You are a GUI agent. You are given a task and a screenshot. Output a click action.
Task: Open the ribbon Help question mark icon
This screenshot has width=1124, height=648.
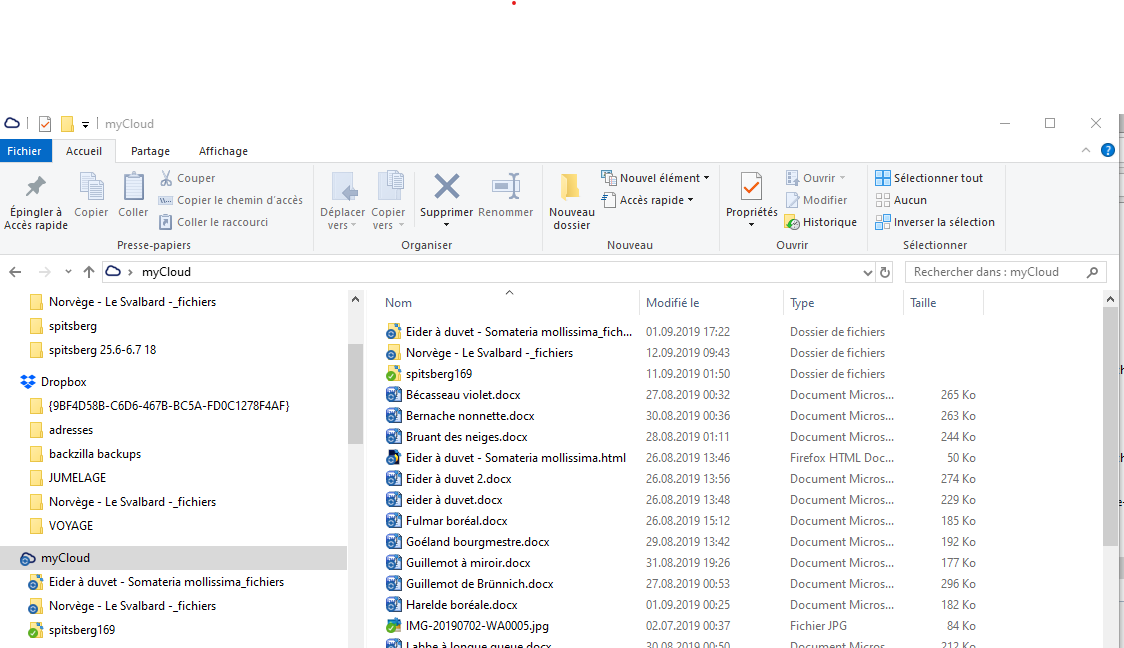tap(1108, 150)
